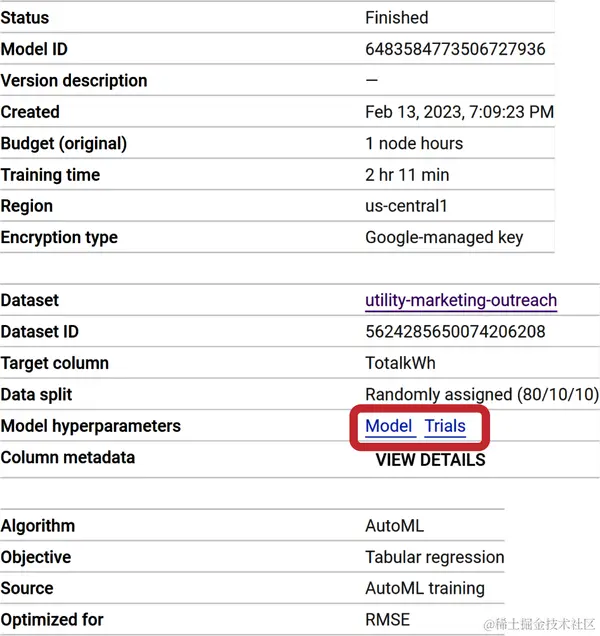Click the us-central1 region value
The height and width of the screenshot is (636, 600).
(x=407, y=206)
